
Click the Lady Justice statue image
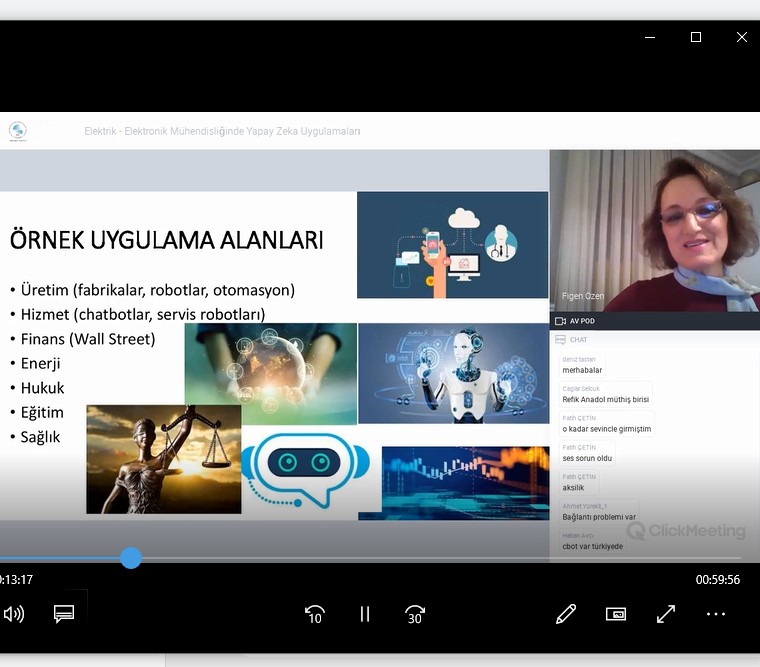click(x=164, y=460)
